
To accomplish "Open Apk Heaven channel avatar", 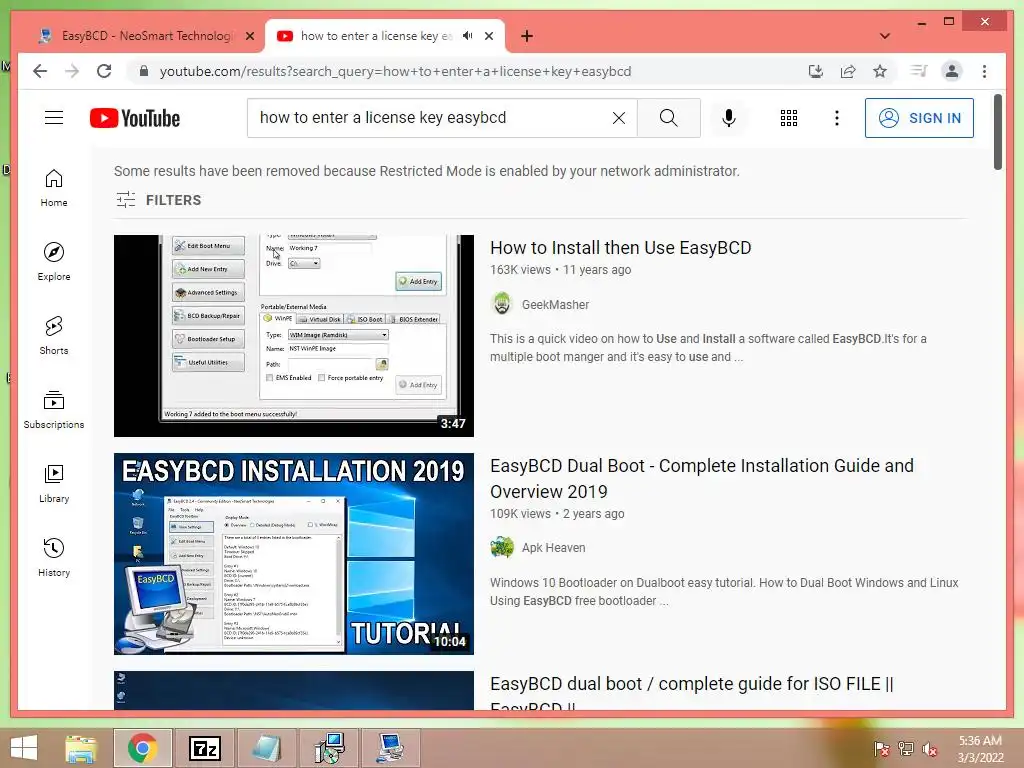I will [502, 547].
